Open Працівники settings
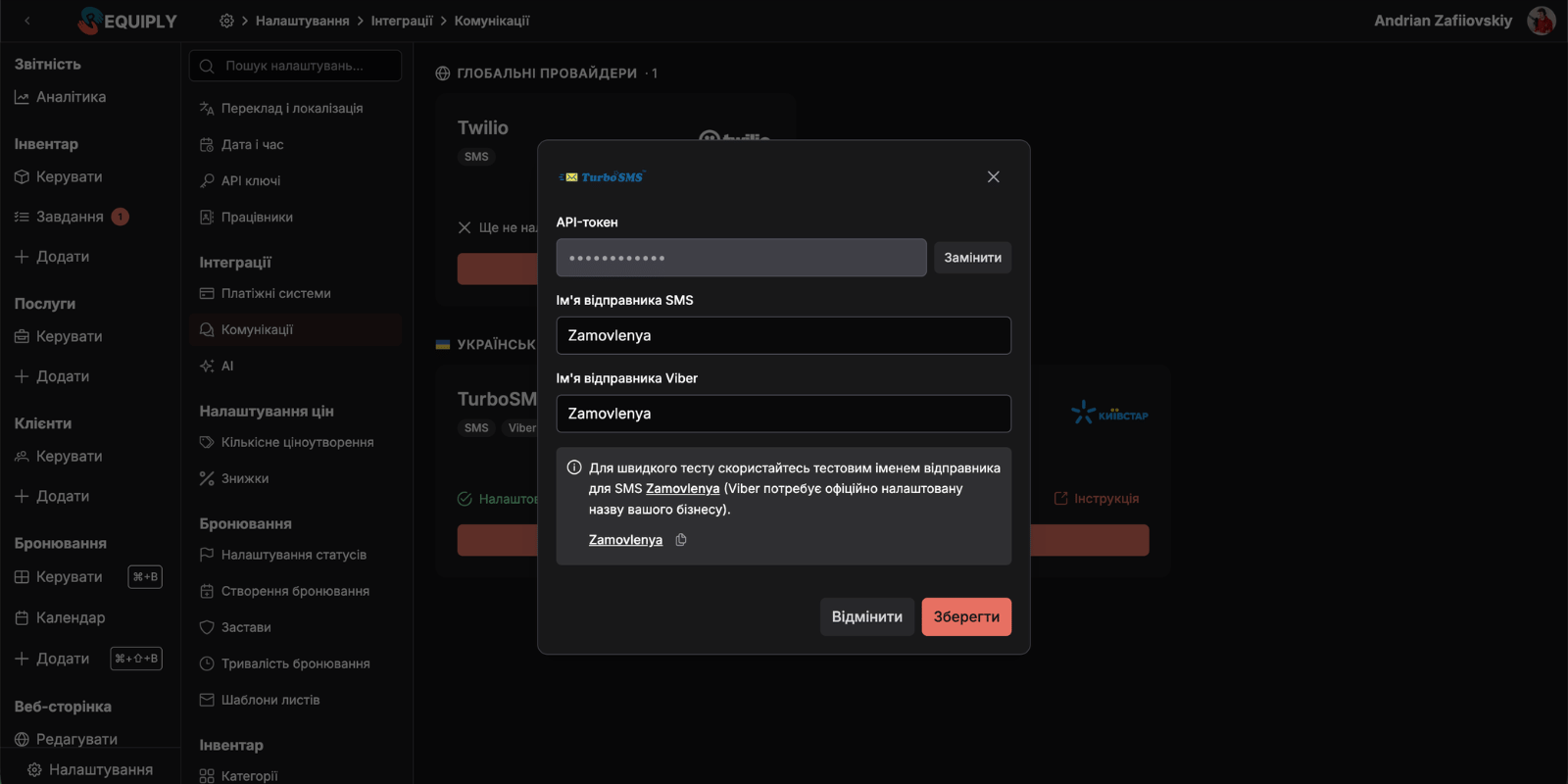 click(246, 218)
